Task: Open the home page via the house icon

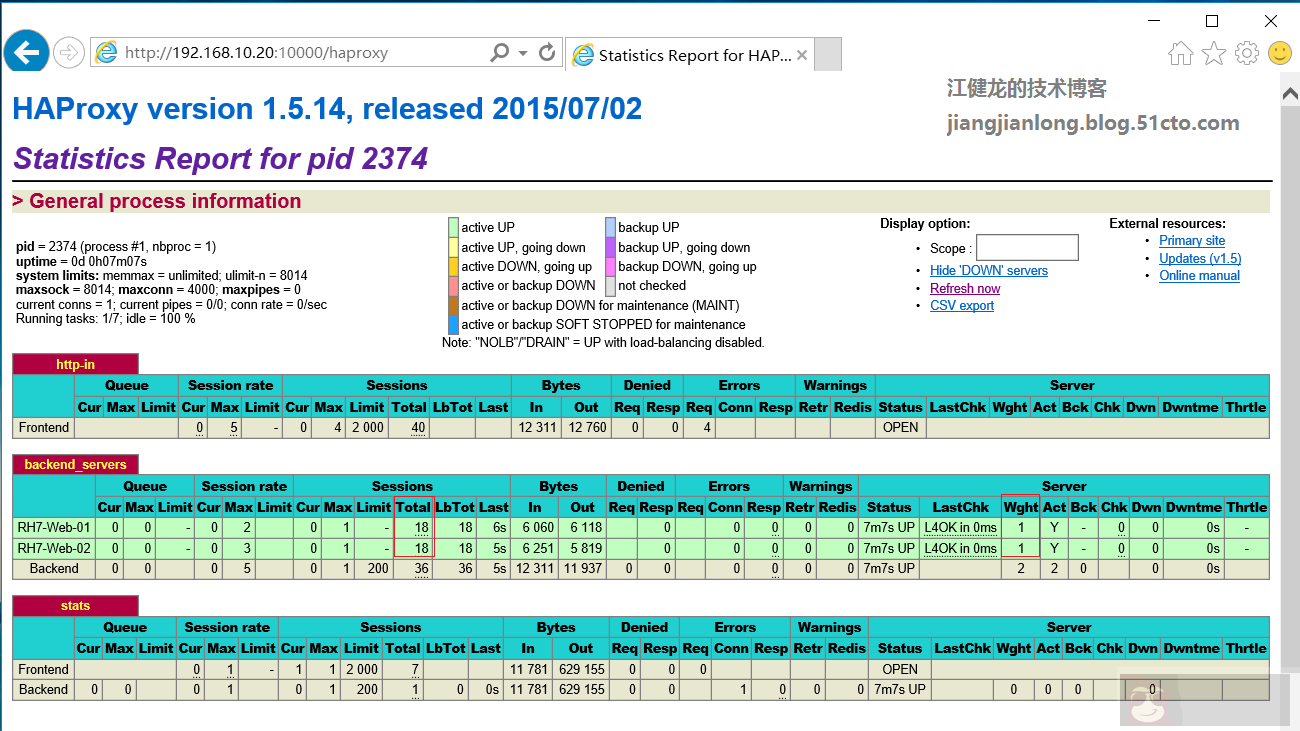Action: pyautogui.click(x=1180, y=54)
